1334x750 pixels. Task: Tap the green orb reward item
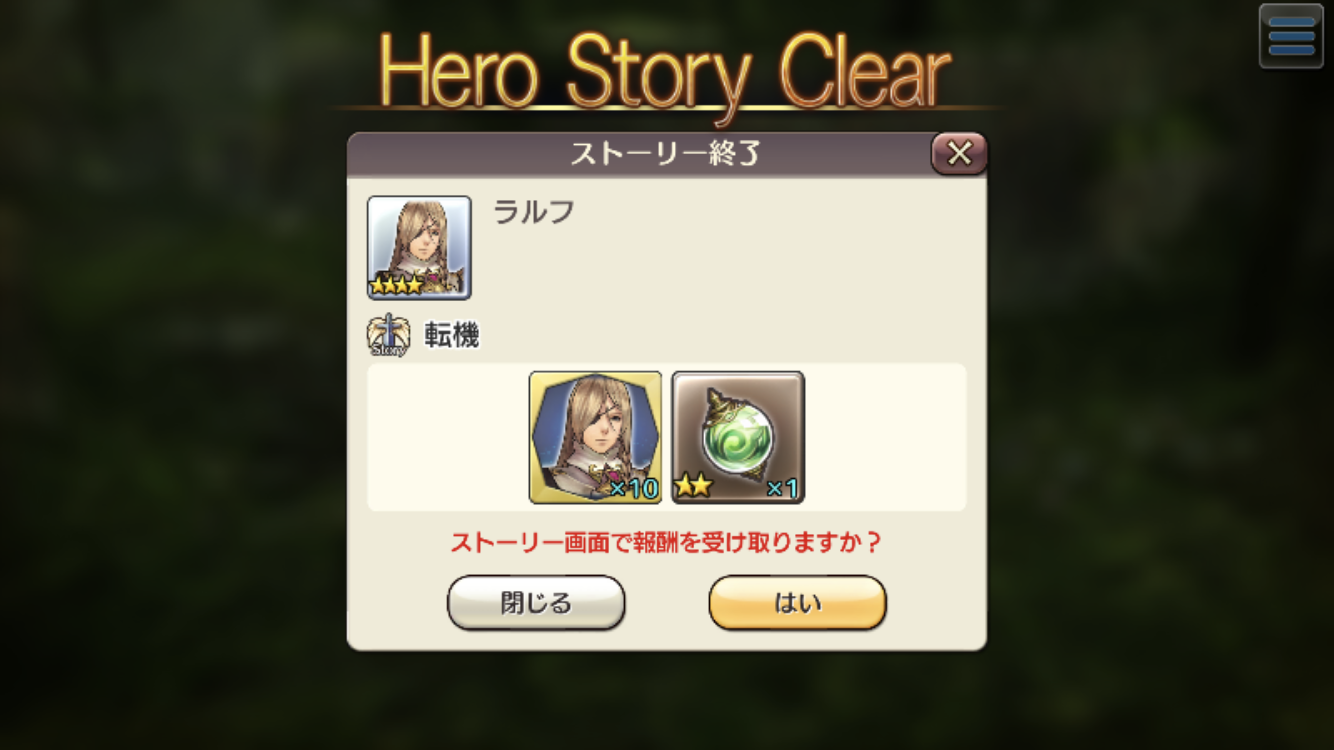(738, 437)
